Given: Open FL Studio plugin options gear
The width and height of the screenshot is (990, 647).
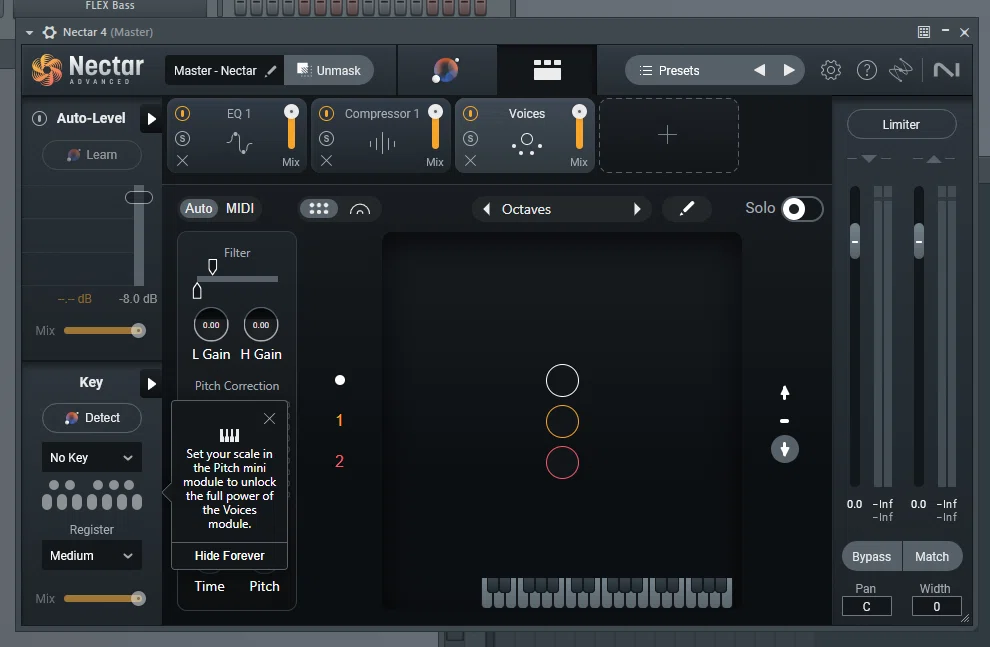Looking at the screenshot, I should point(49,32).
